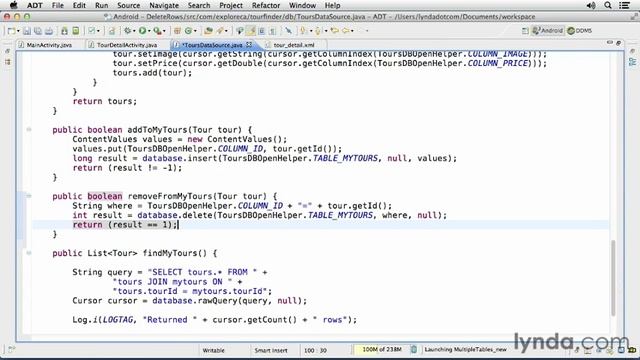Image resolution: width=640 pixels, height=360 pixels.
Task: Open the Android Virtual Device Manager icon
Action: 76,31
